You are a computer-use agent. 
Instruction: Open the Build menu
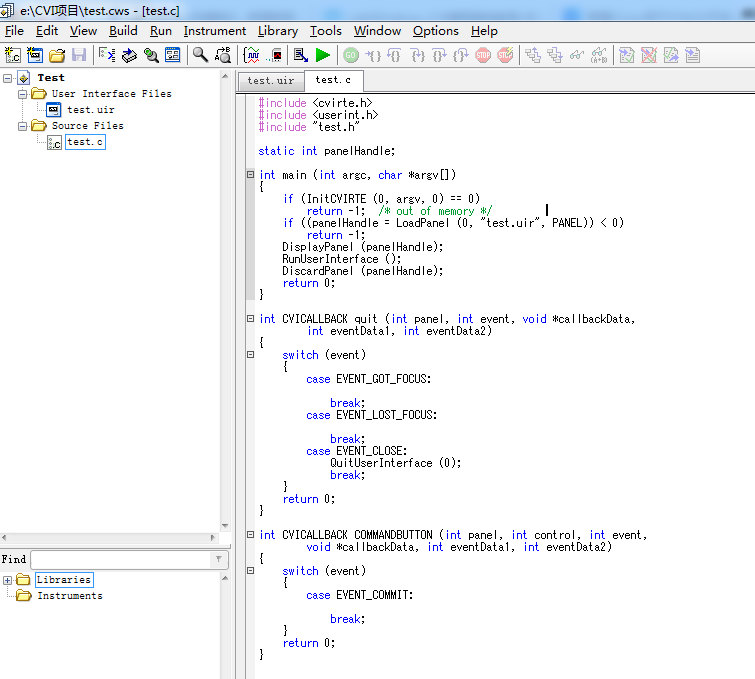pyautogui.click(x=123, y=31)
